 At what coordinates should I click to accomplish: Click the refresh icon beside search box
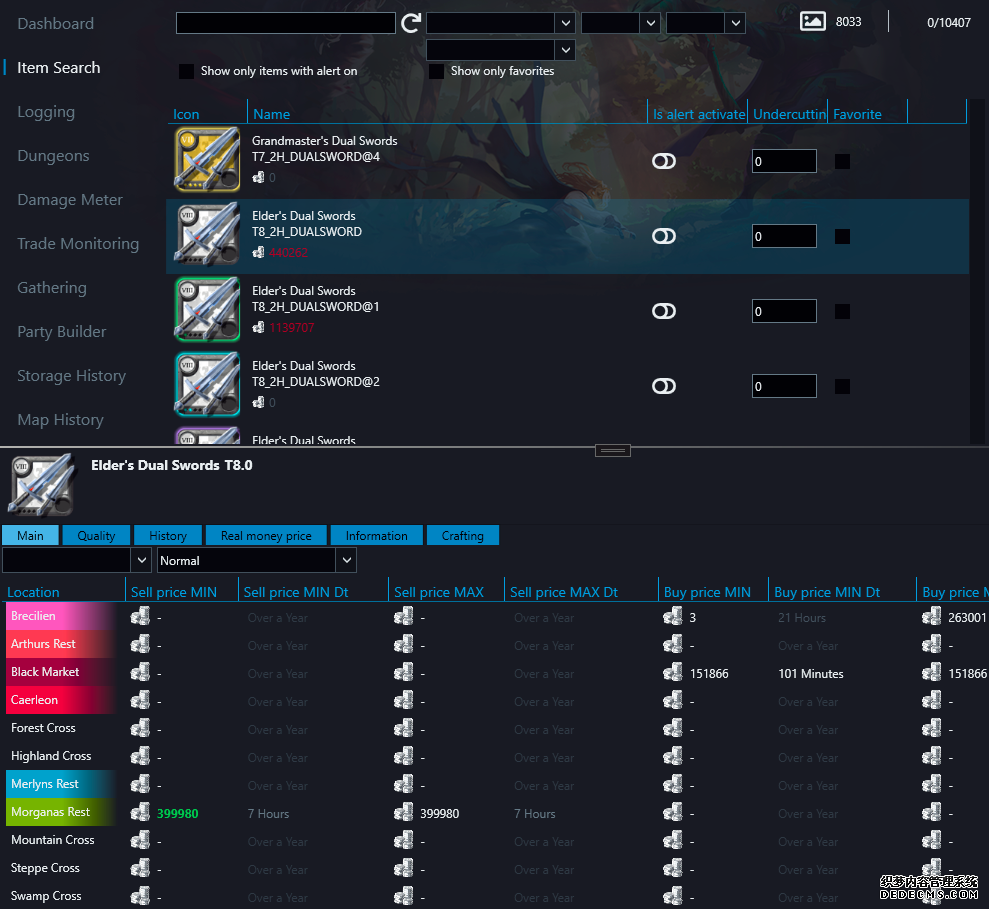click(x=411, y=23)
